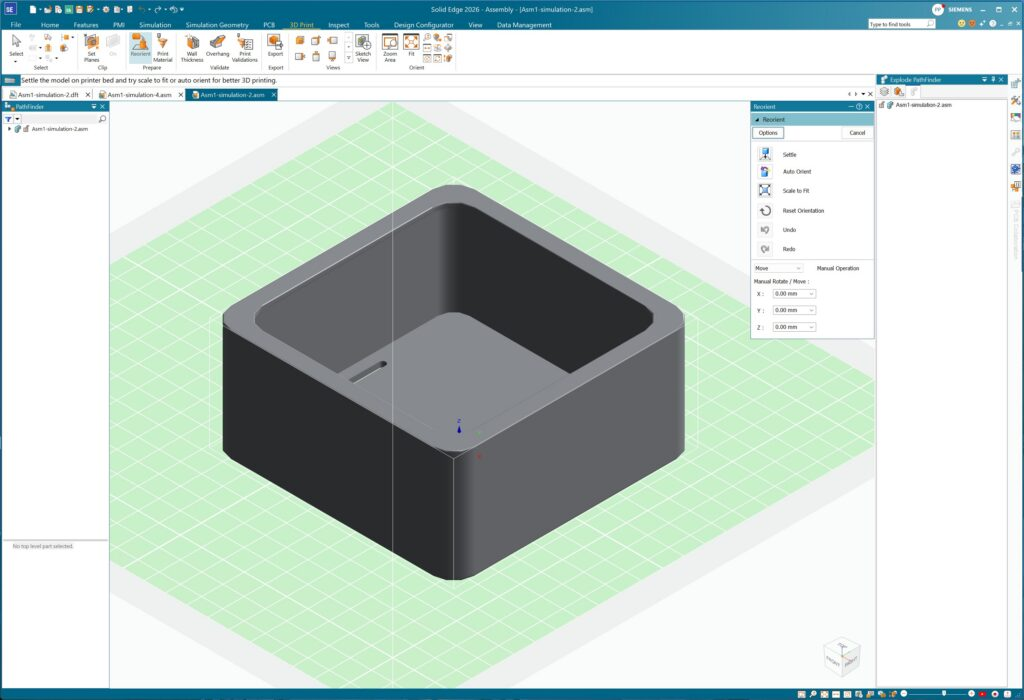Click the Auto Orient label
The width and height of the screenshot is (1024, 700).
pos(797,172)
